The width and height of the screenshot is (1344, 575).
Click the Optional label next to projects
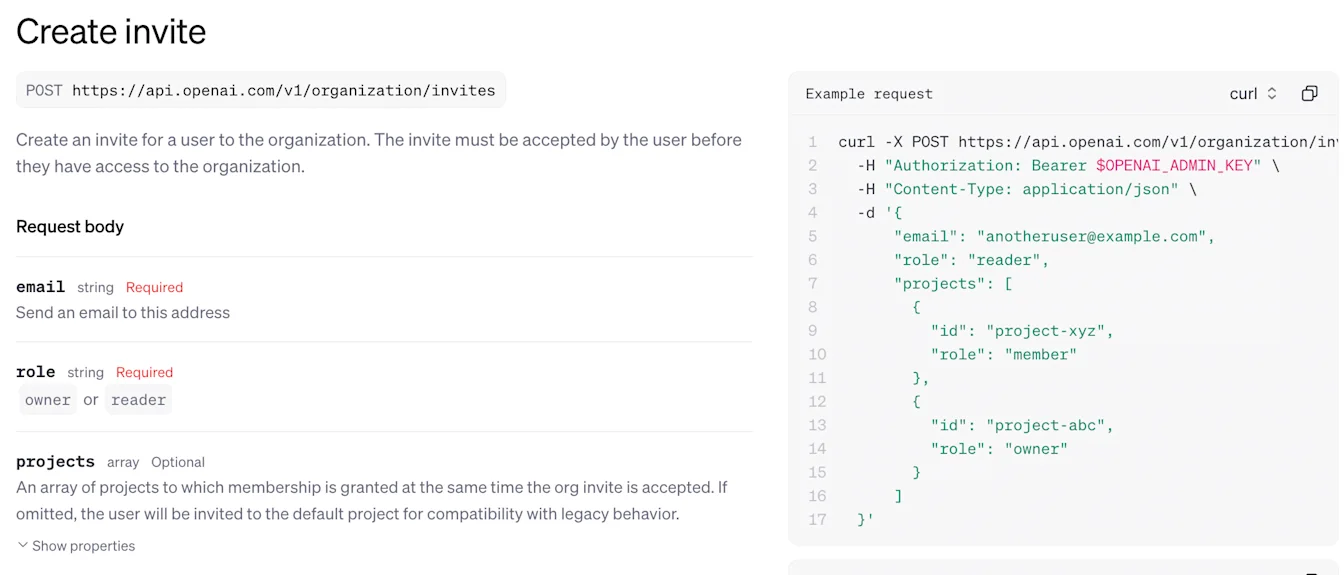[x=178, y=462]
